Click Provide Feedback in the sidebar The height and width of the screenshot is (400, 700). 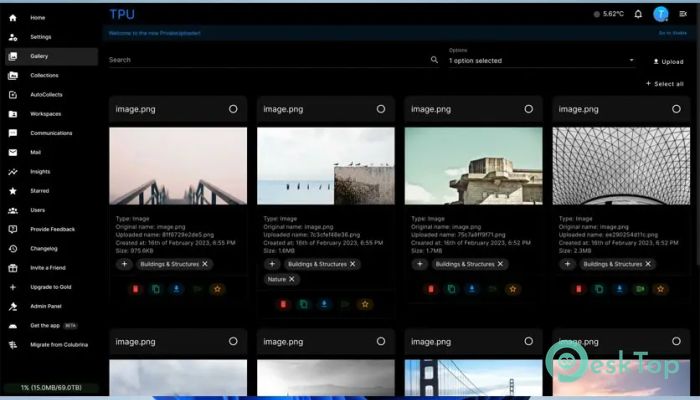[x=51, y=229]
